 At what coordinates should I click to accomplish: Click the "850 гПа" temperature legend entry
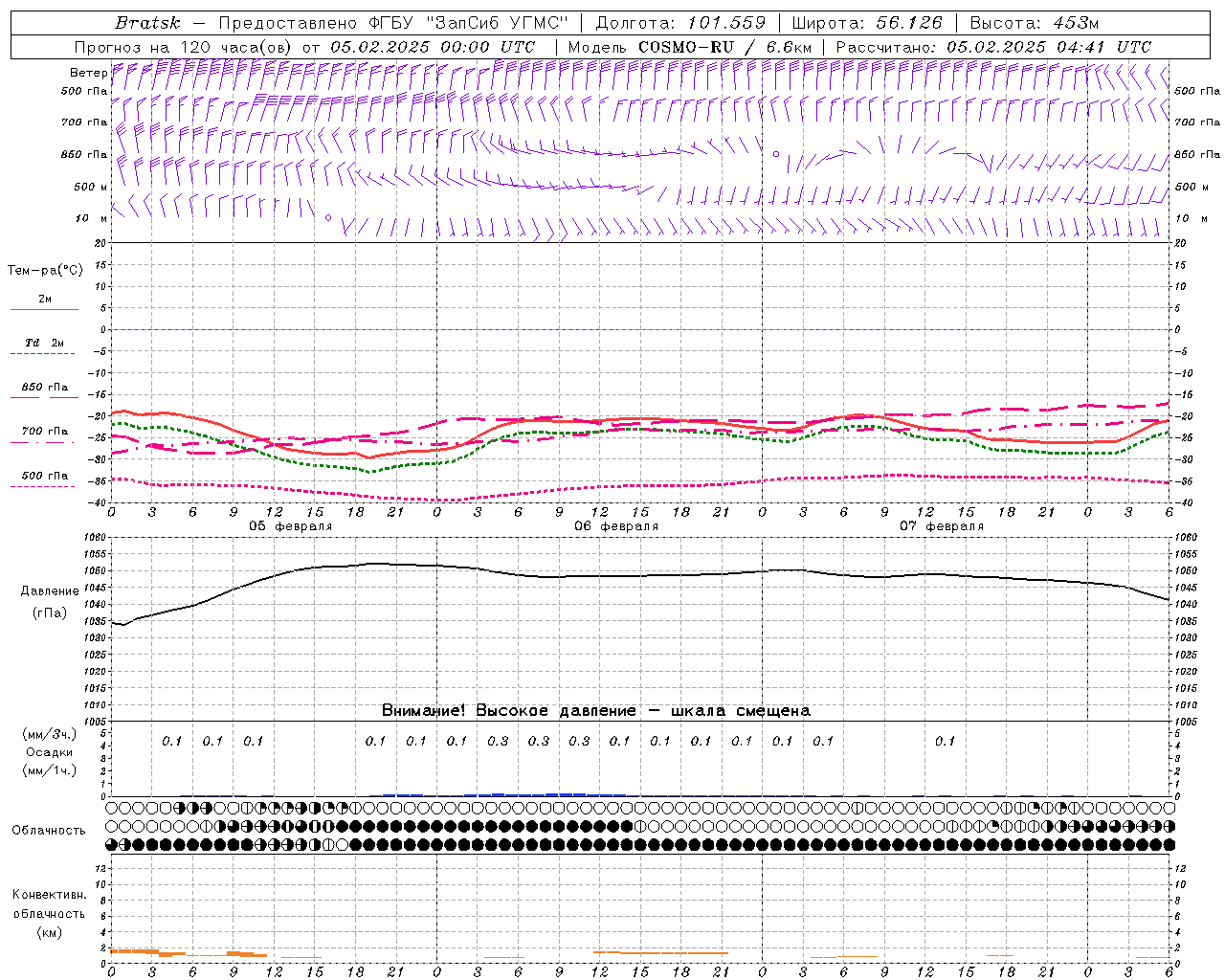pos(44,388)
